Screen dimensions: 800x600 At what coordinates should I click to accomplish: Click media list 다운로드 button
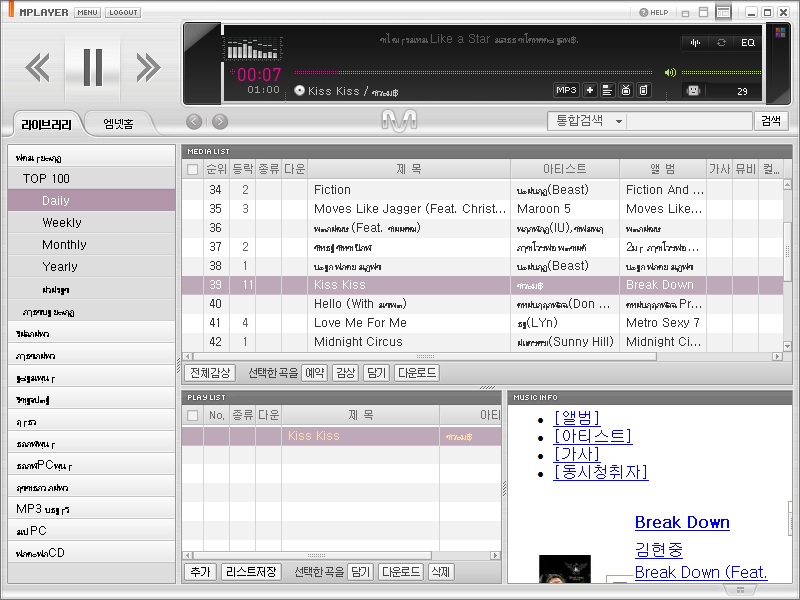click(x=417, y=373)
